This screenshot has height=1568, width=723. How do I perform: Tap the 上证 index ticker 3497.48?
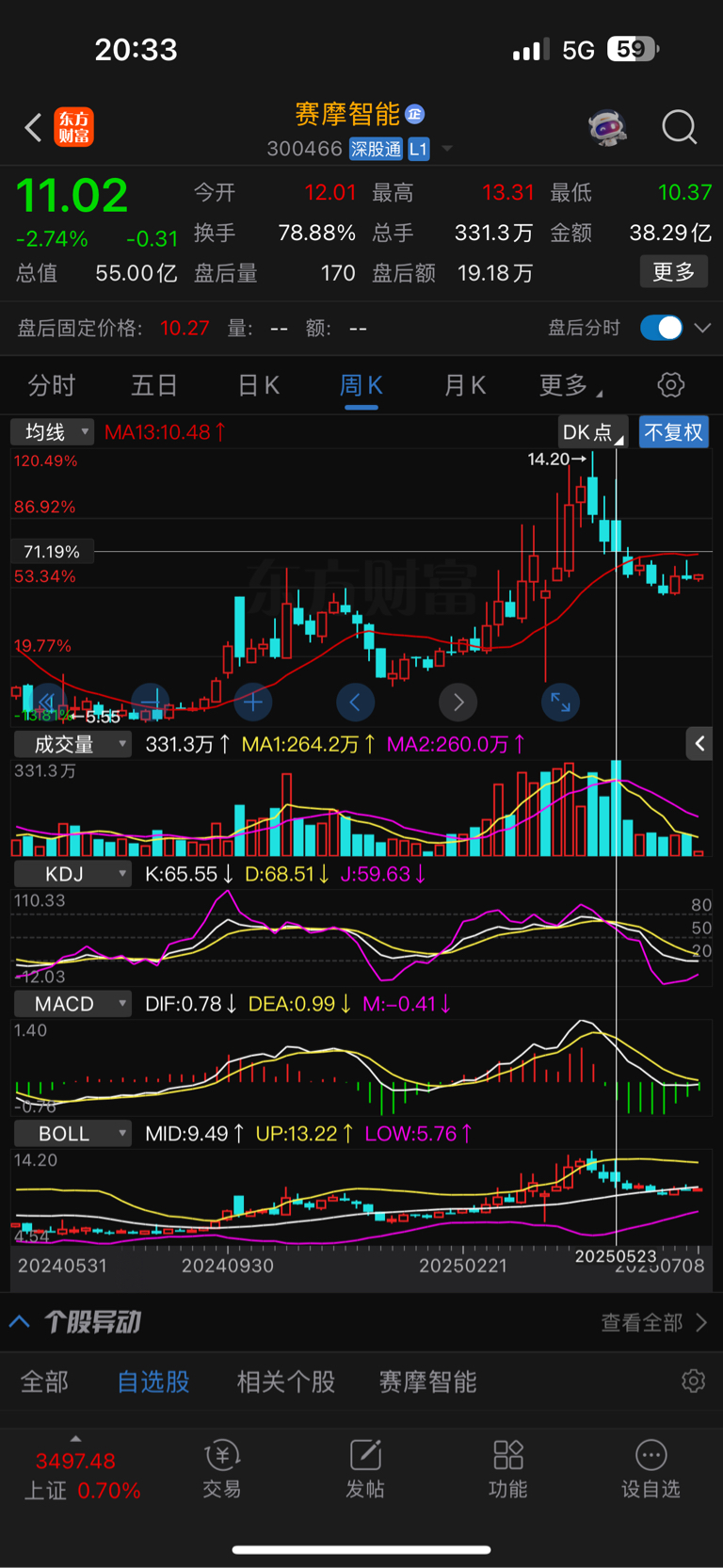(x=75, y=1462)
